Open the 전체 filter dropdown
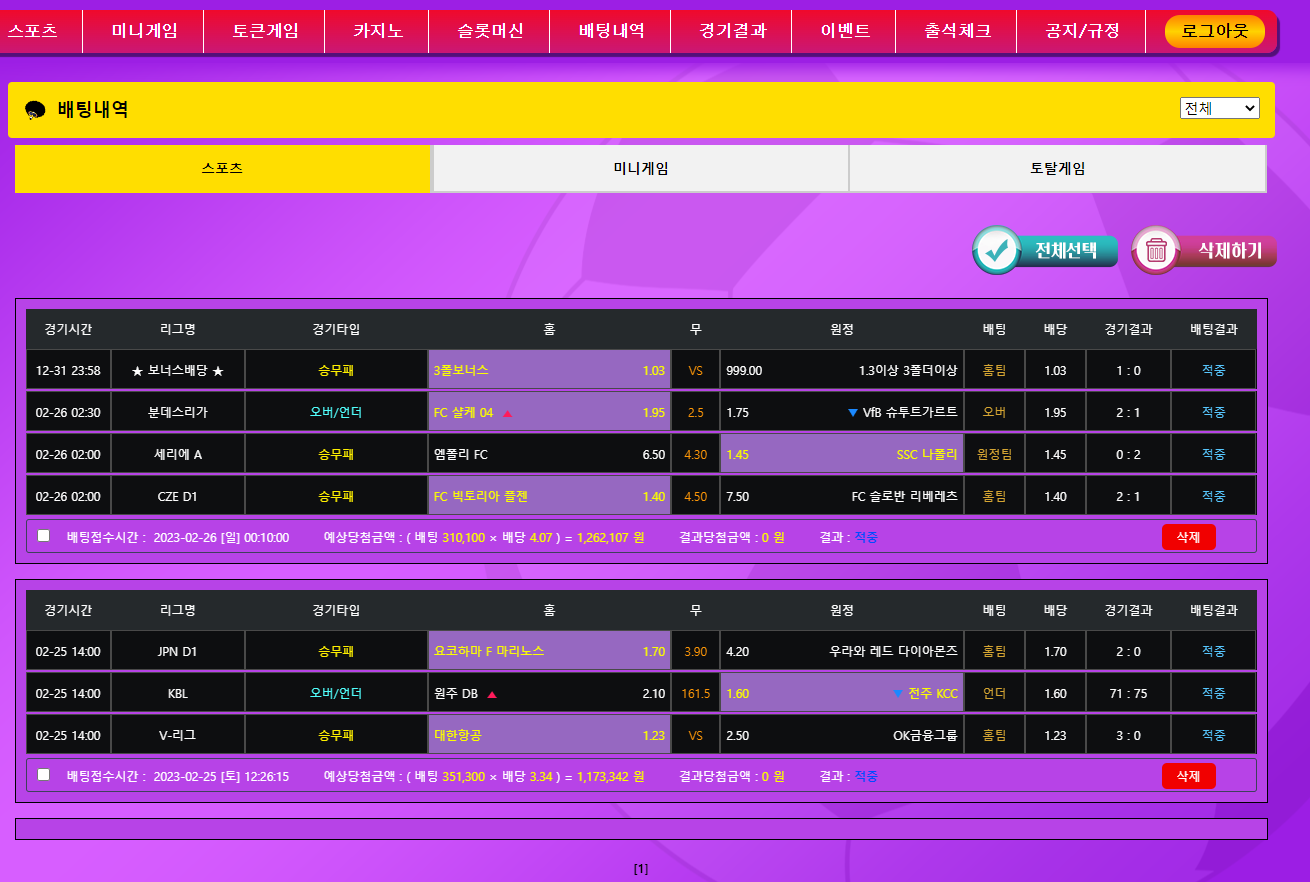Viewport: 1310px width, 882px height. point(1219,108)
